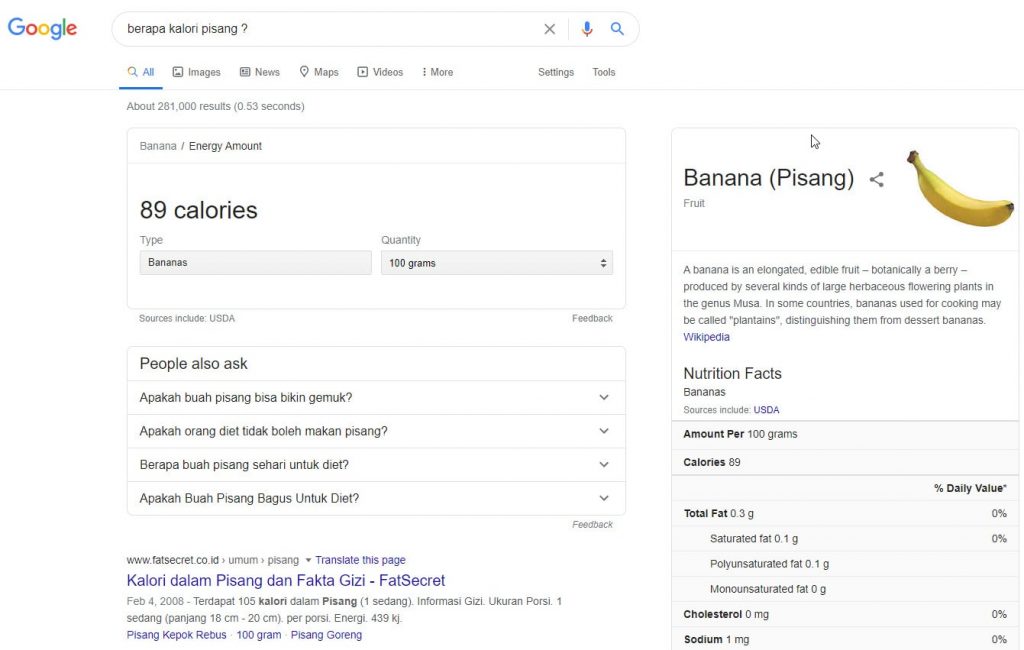Click the Google logo
Viewport: 1024px width, 650px height.
(x=42, y=28)
